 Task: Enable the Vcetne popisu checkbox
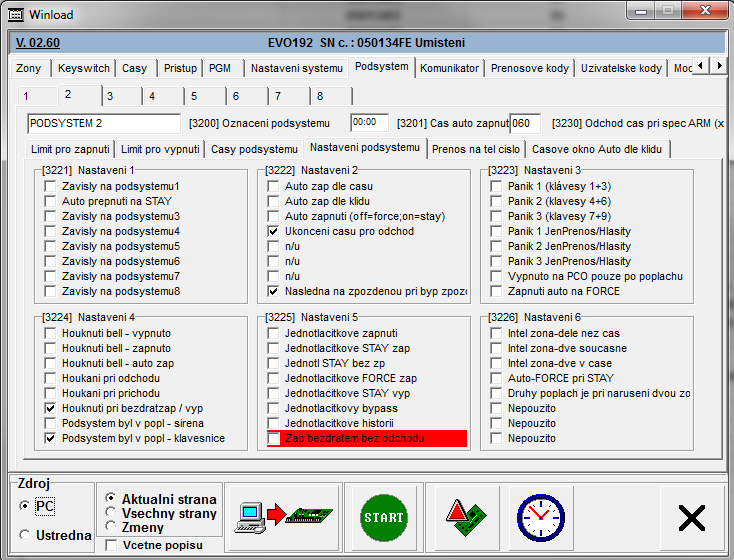[x=111, y=545]
